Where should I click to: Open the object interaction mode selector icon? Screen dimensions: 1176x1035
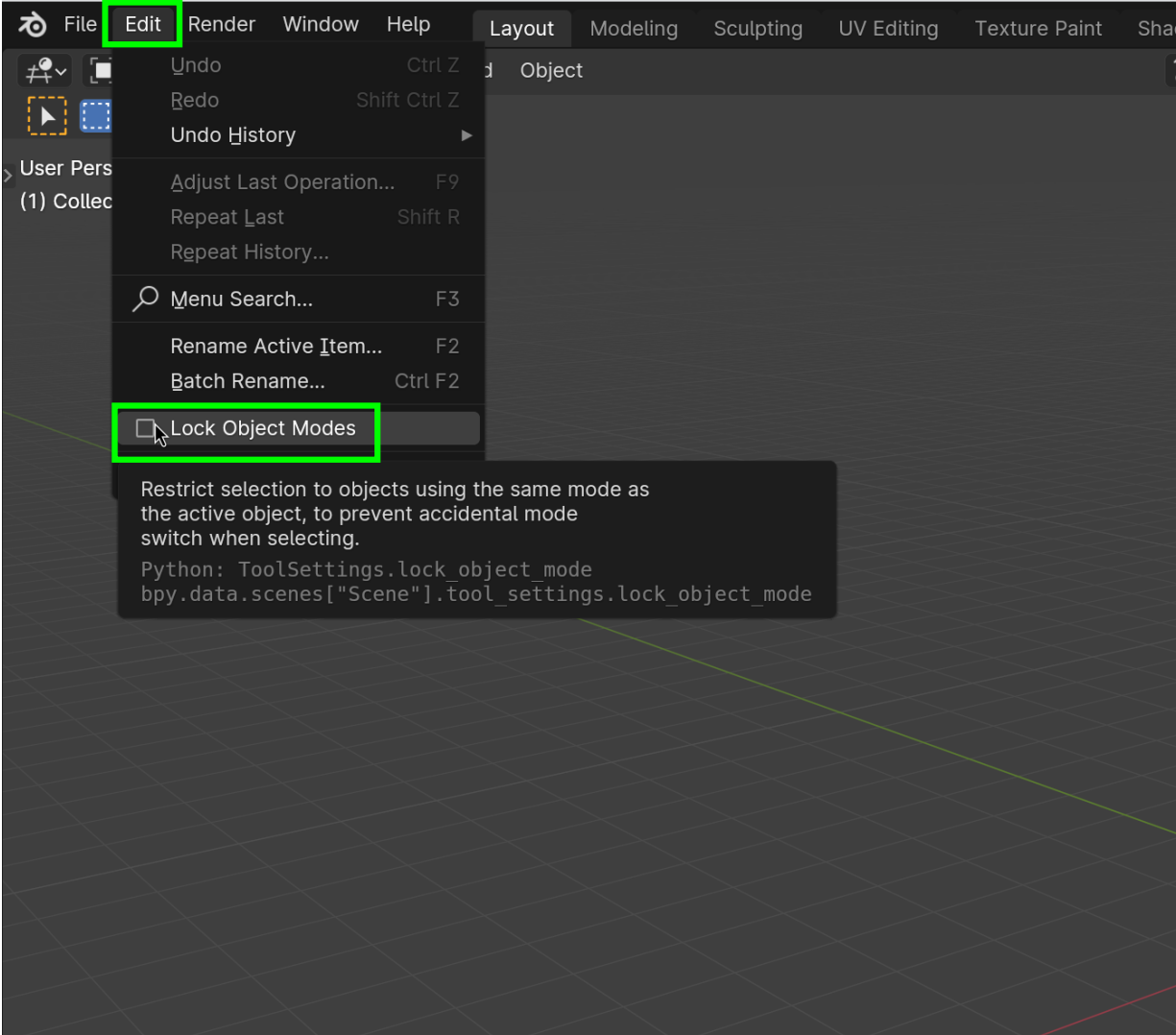point(100,71)
